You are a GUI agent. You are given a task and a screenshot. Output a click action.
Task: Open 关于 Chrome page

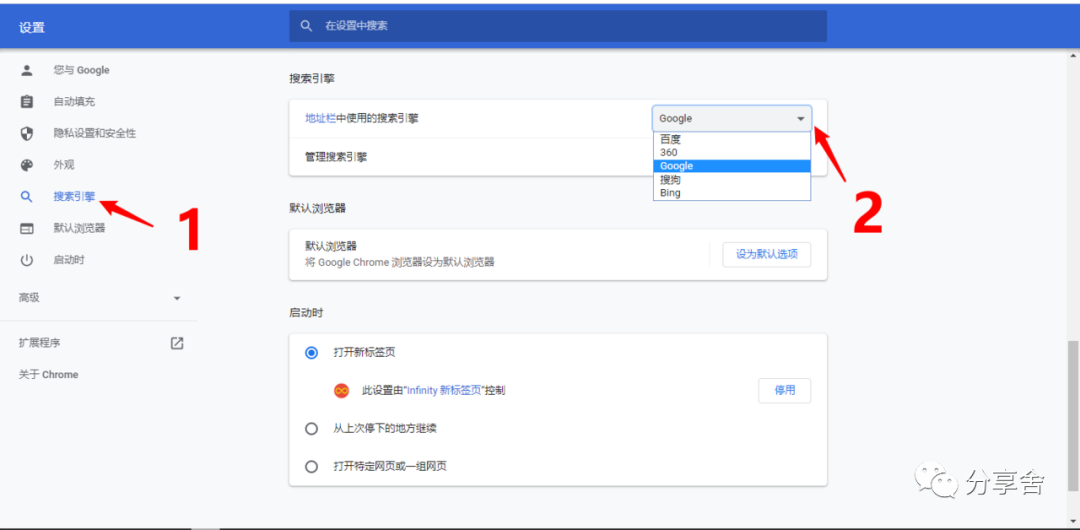[x=48, y=374]
